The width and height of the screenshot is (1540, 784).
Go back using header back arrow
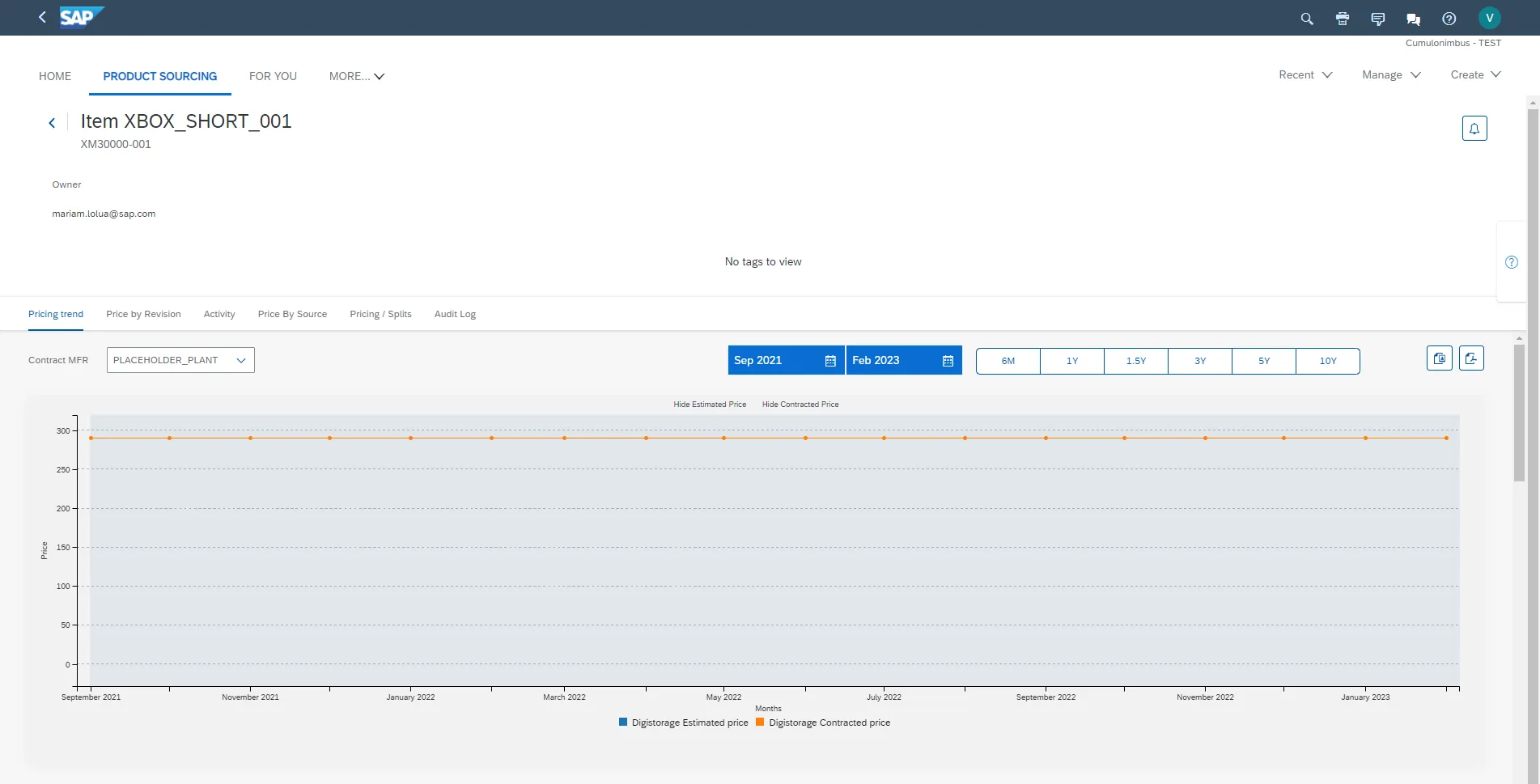pos(42,17)
